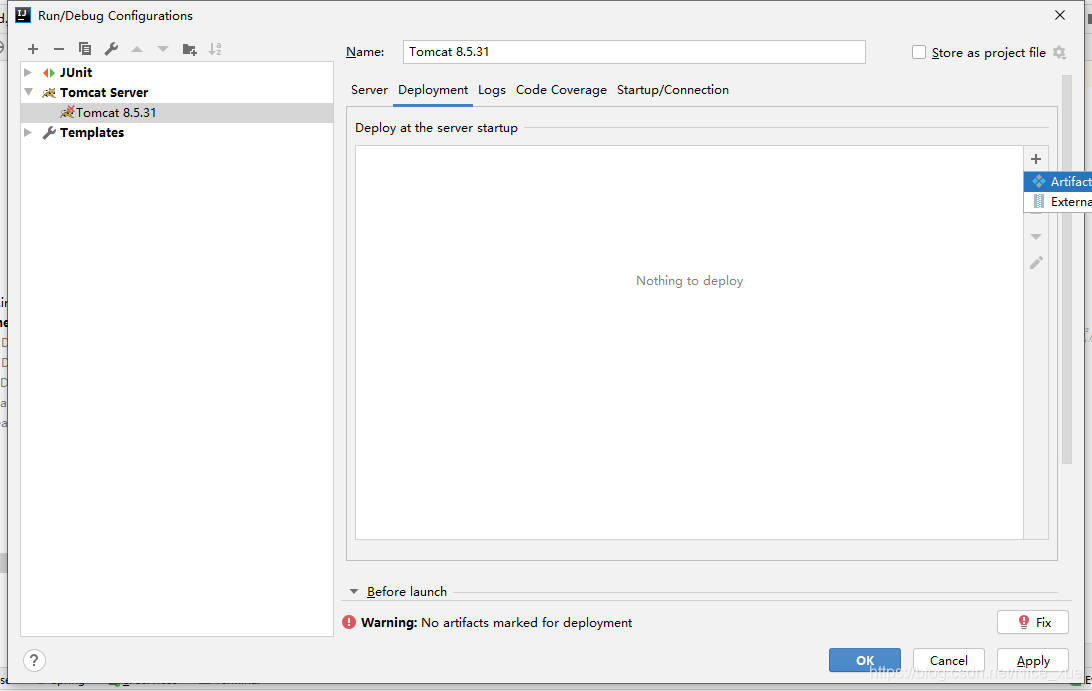Collapse the Before launch section
The image size is (1092, 691).
pyautogui.click(x=354, y=591)
